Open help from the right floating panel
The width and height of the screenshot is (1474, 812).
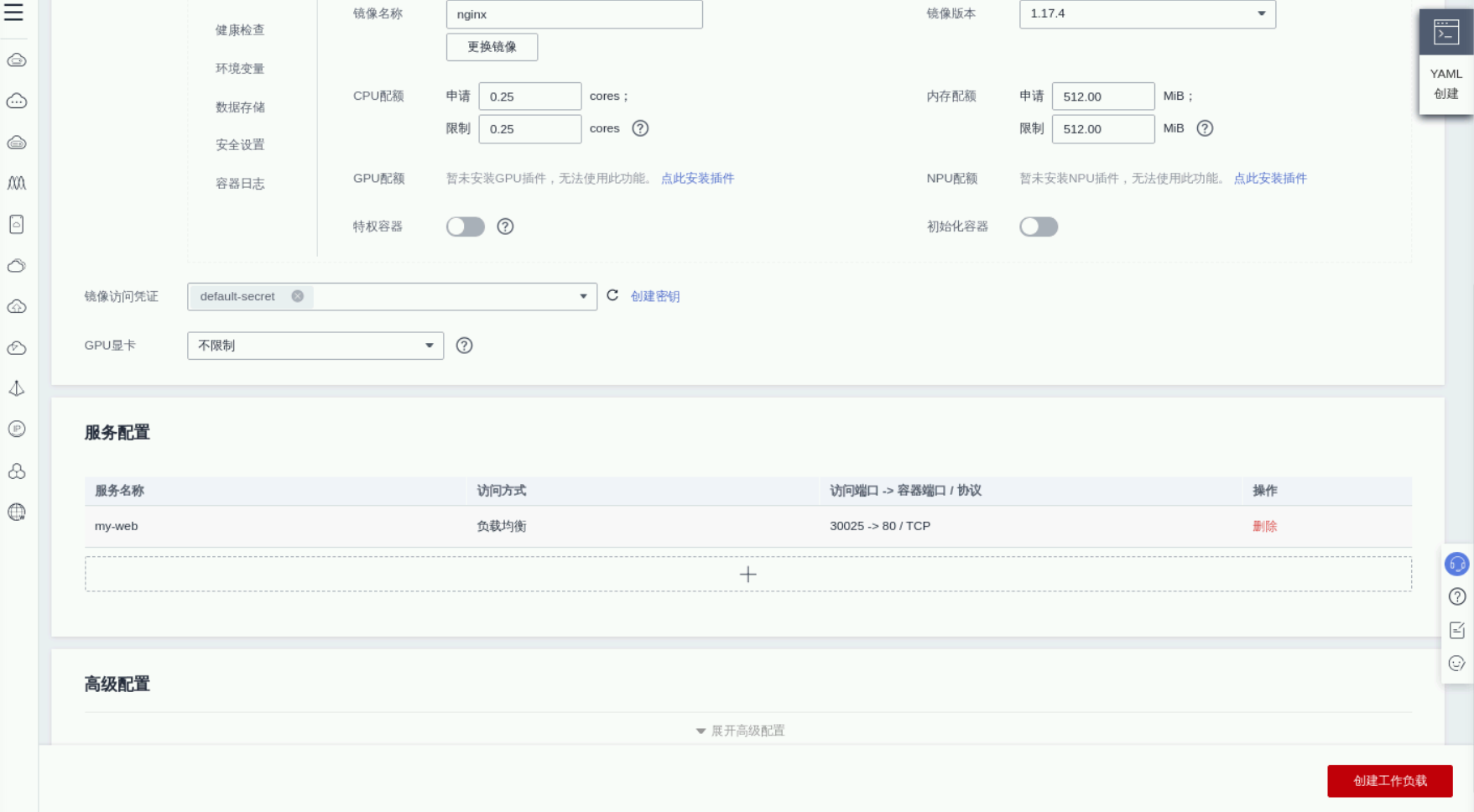coord(1457,597)
